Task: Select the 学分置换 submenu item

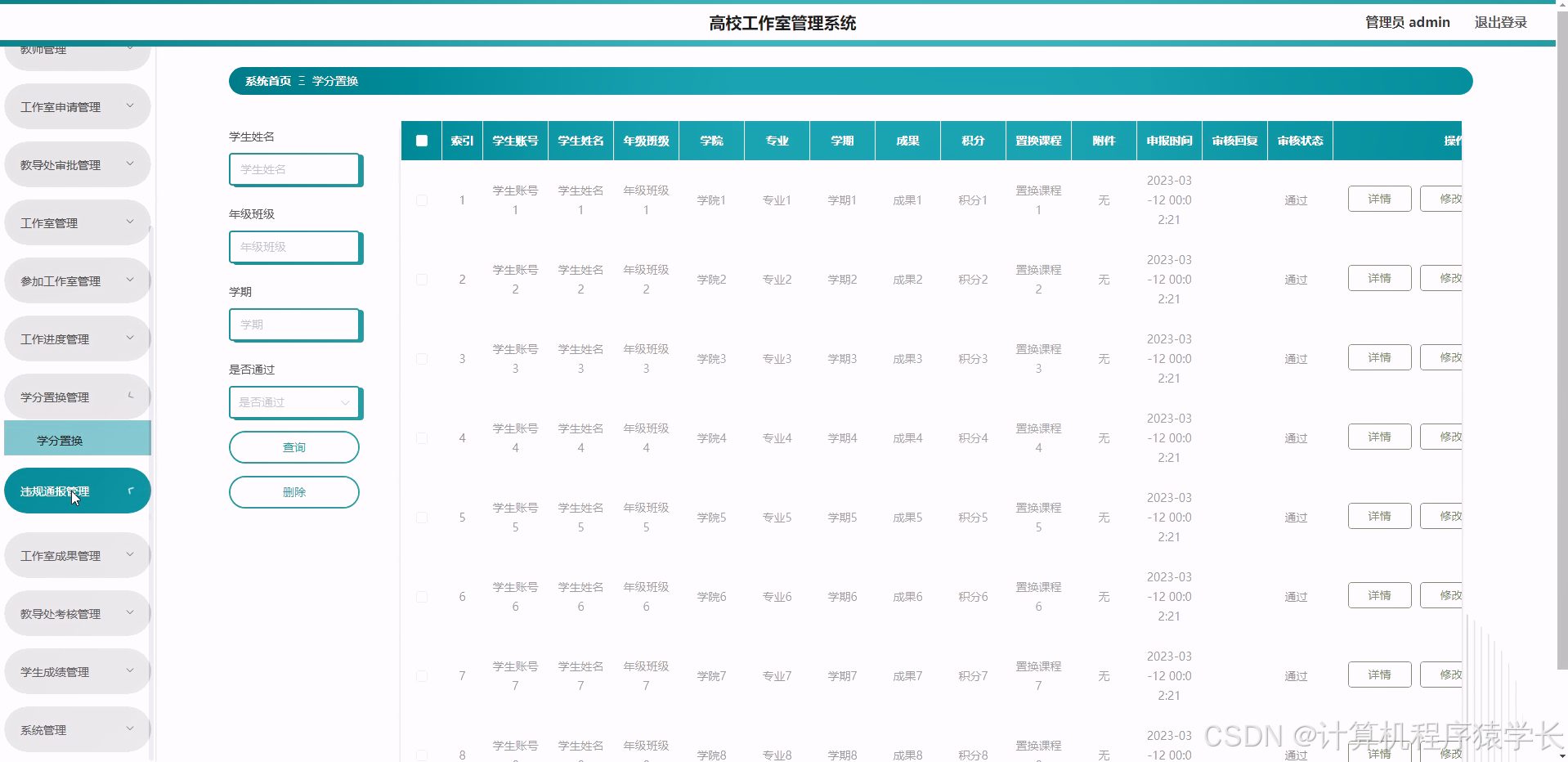Action: tap(77, 438)
